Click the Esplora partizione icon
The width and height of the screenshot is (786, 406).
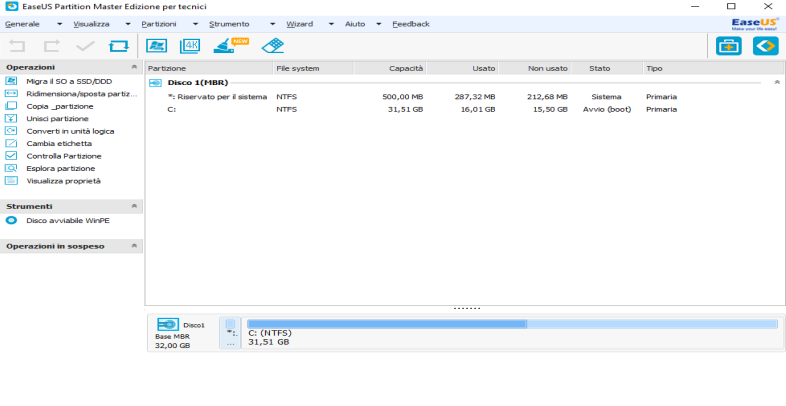(x=11, y=168)
